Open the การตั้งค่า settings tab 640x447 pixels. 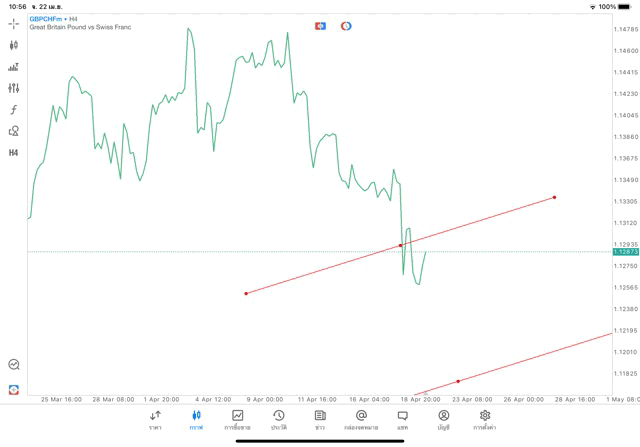point(485,419)
